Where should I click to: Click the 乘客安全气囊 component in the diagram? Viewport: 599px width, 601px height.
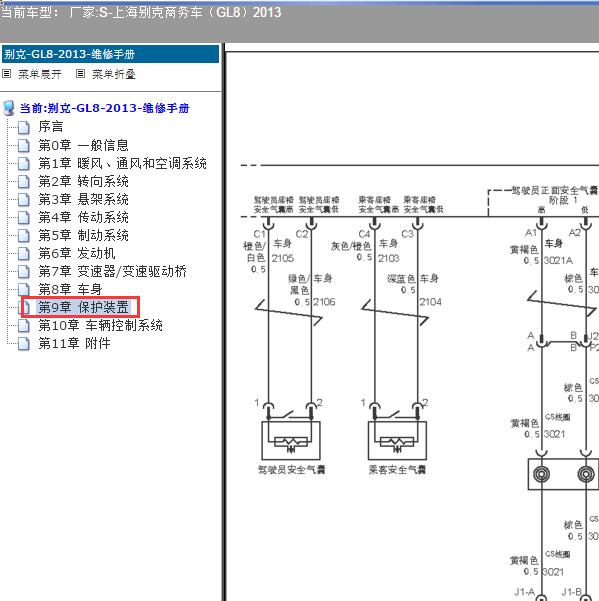coord(397,441)
